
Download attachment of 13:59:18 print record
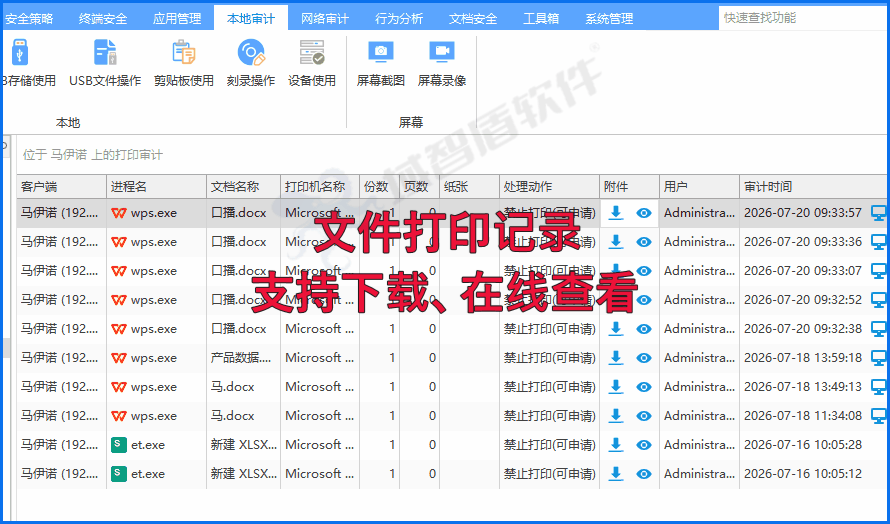[x=615, y=358]
